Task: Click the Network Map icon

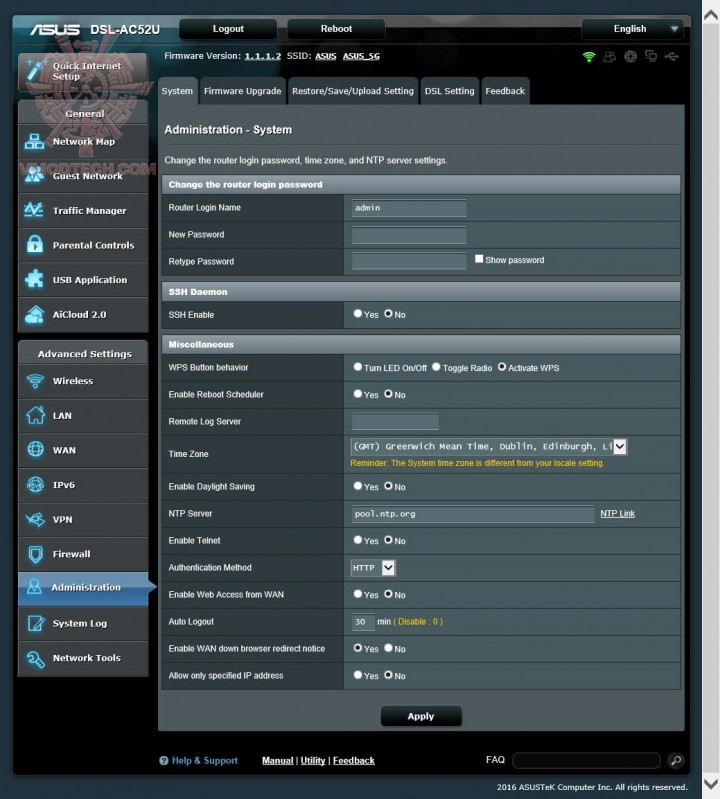Action: coord(34,142)
